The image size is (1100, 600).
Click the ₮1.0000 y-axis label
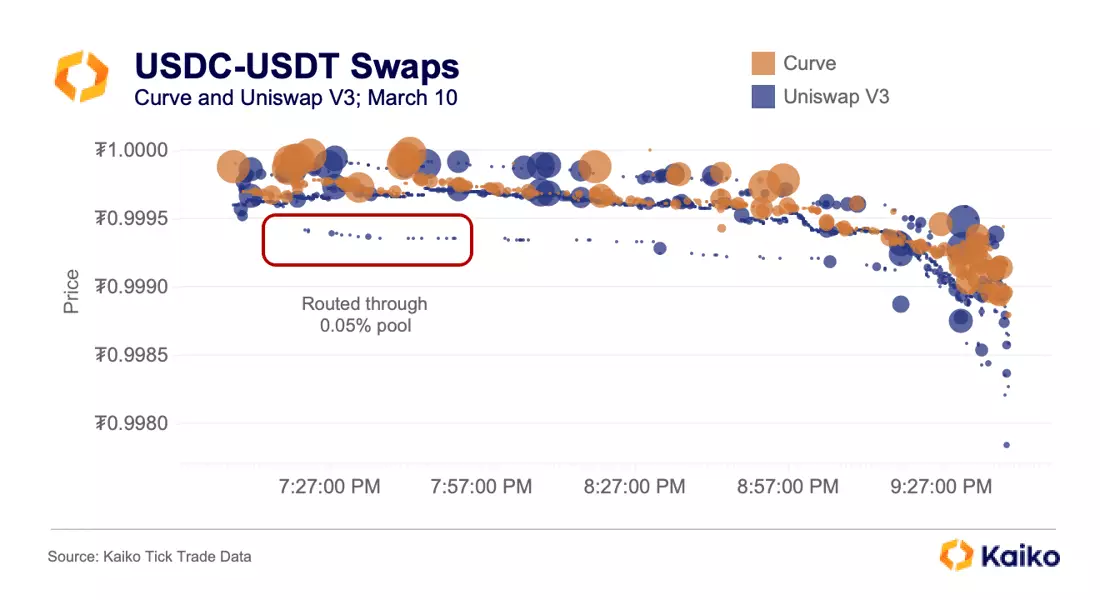pos(132,150)
